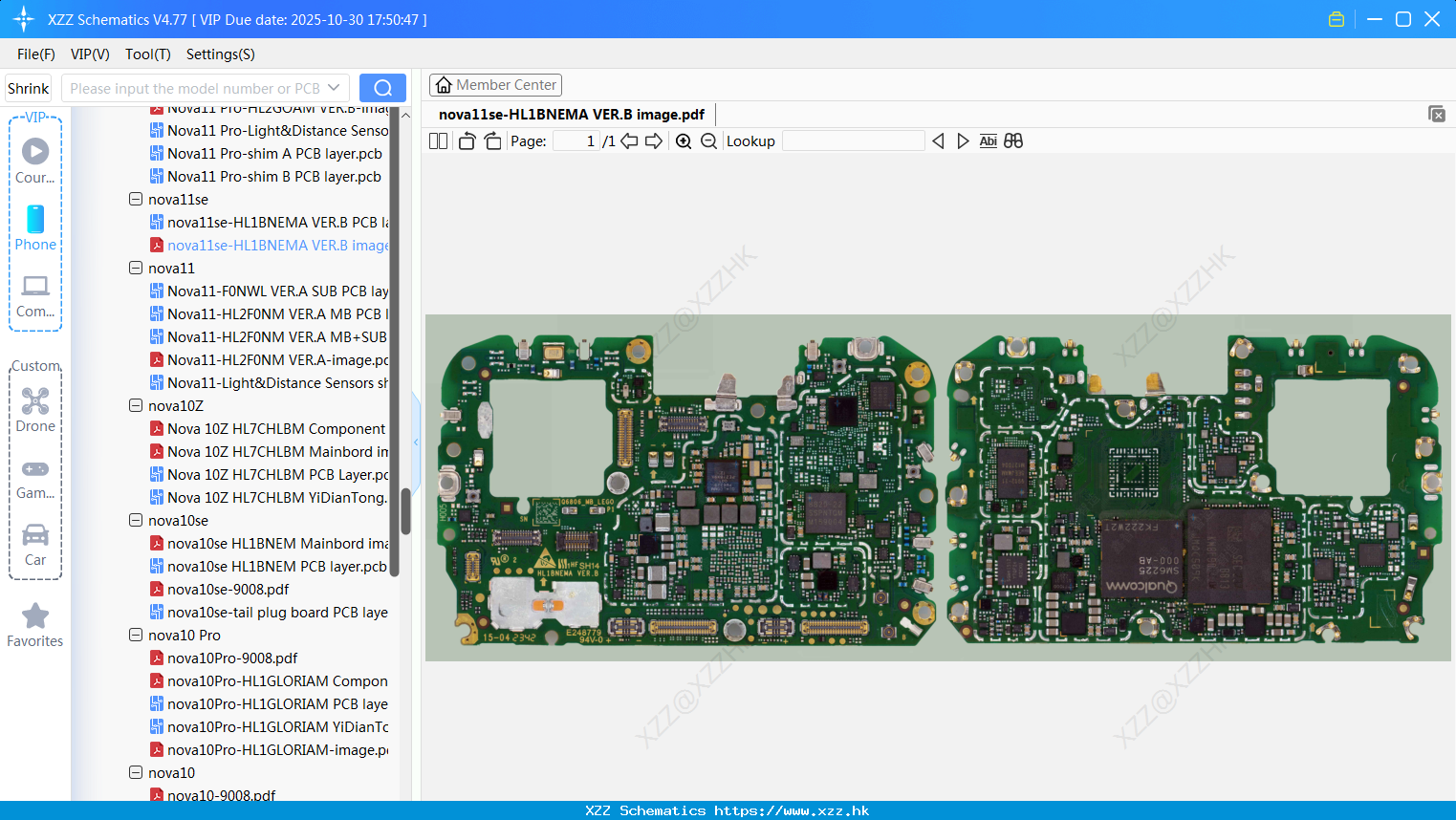This screenshot has width=1456, height=820.
Task: Toggle the two-page split view icon
Action: [438, 141]
